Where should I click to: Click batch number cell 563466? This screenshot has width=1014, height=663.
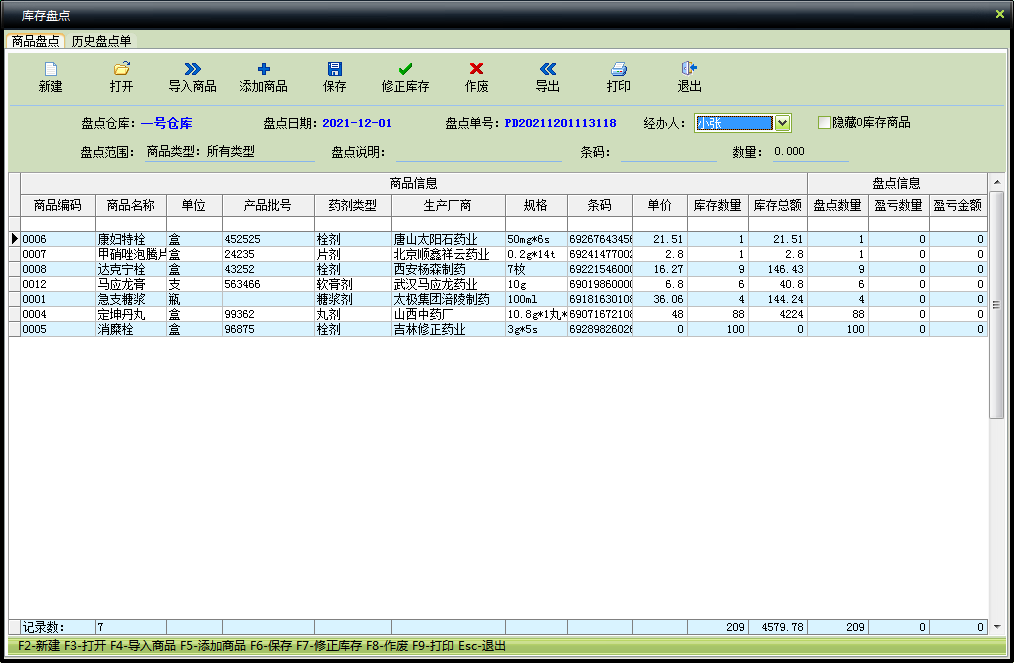click(x=268, y=284)
